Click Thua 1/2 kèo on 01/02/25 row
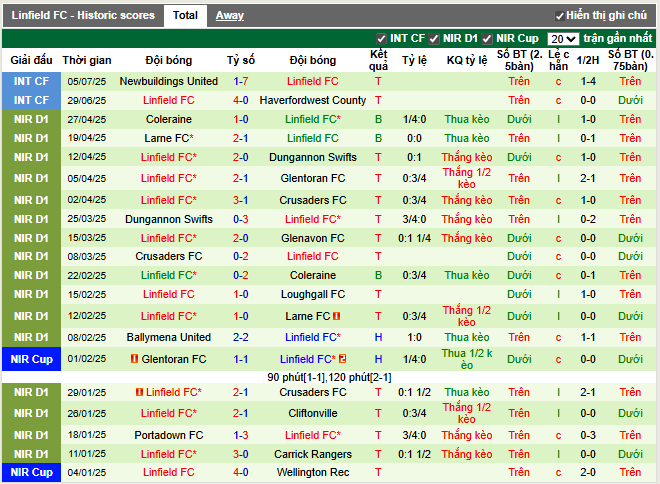 [467, 359]
